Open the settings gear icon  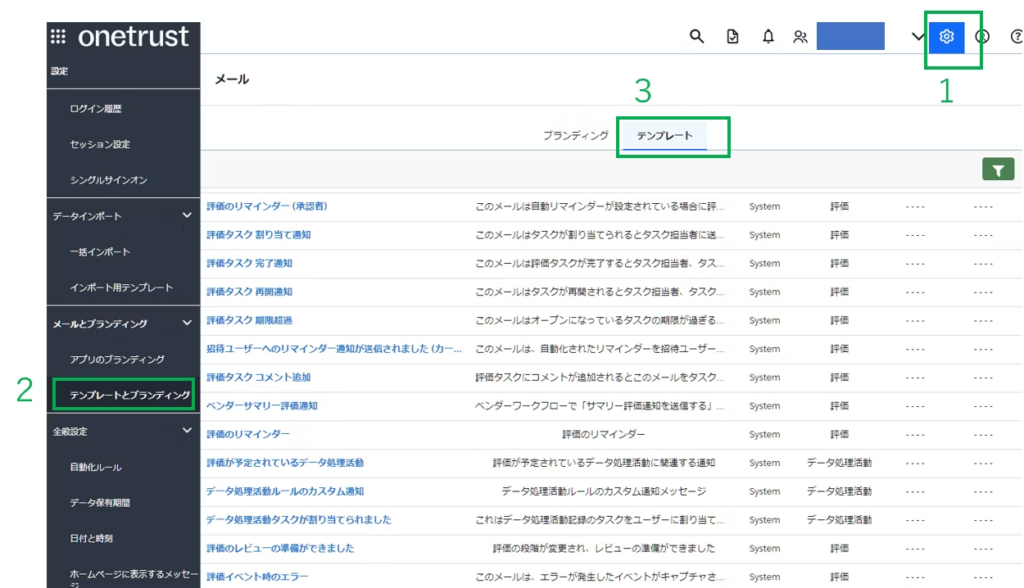(x=947, y=37)
